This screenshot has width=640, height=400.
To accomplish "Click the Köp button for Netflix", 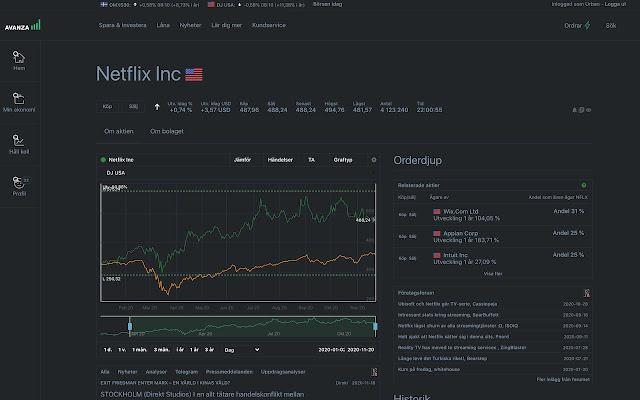I will (x=107, y=107).
